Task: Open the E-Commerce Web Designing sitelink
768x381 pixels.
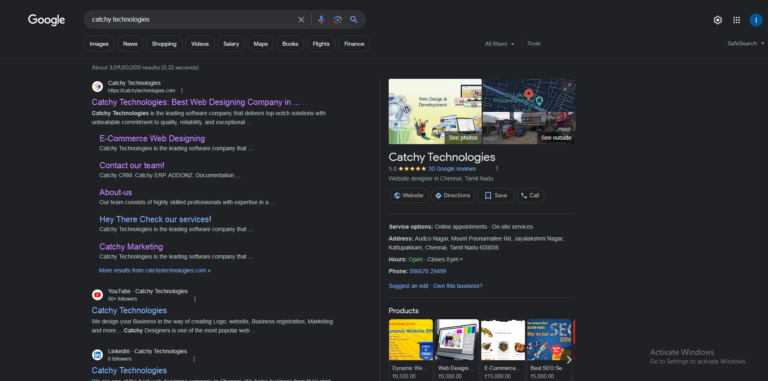Action: [x=152, y=139]
